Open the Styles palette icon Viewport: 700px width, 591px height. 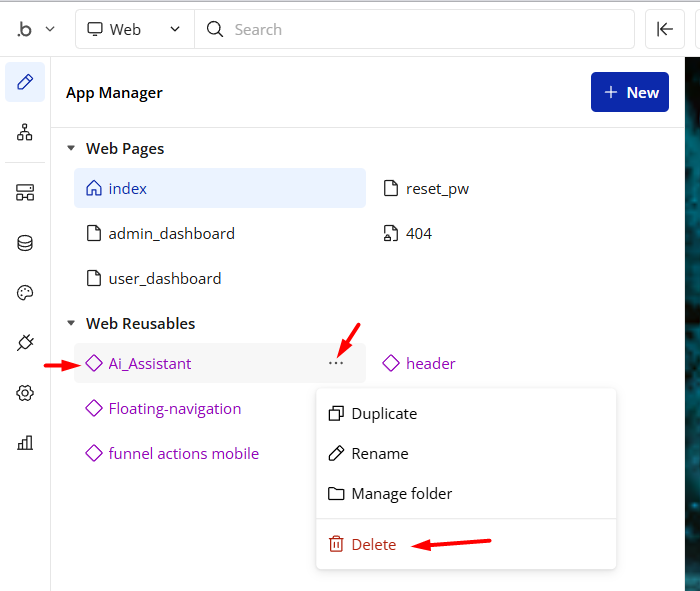click(x=25, y=293)
